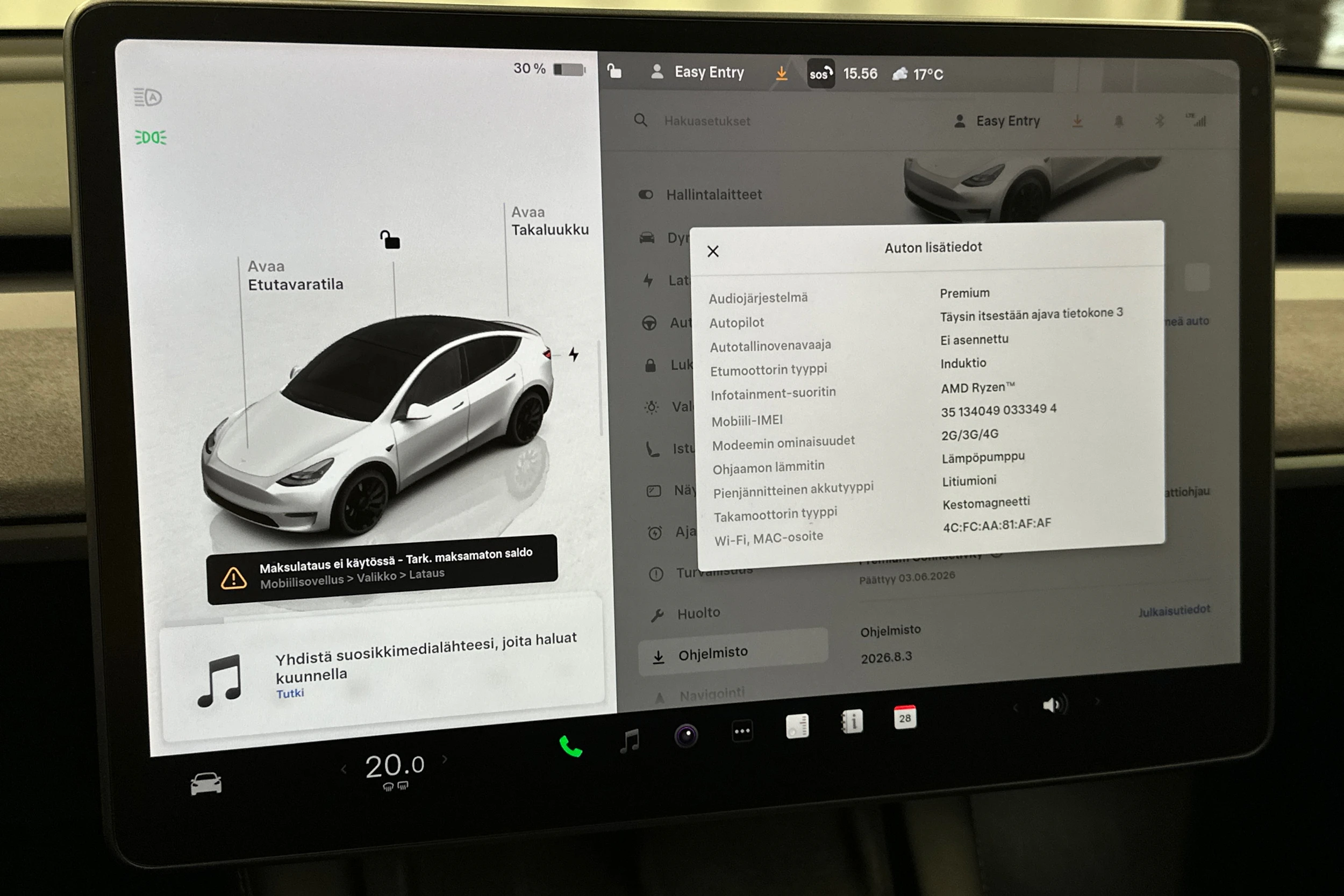Open the owner's manual info icon
This screenshot has width=1344, height=896.
pyautogui.click(x=852, y=722)
